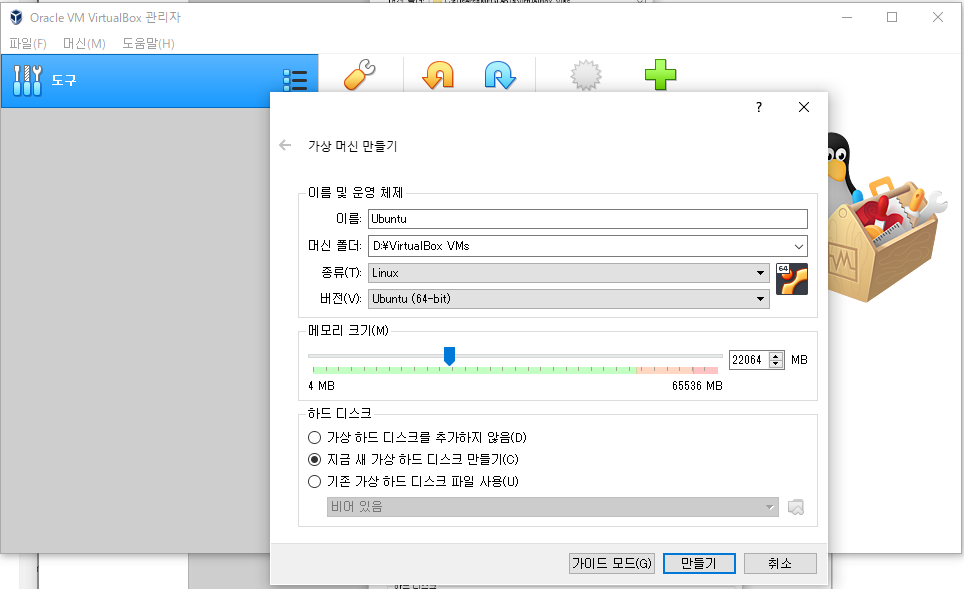
Task: Select 'Do not add virtual hard disk' option
Action: click(417, 437)
